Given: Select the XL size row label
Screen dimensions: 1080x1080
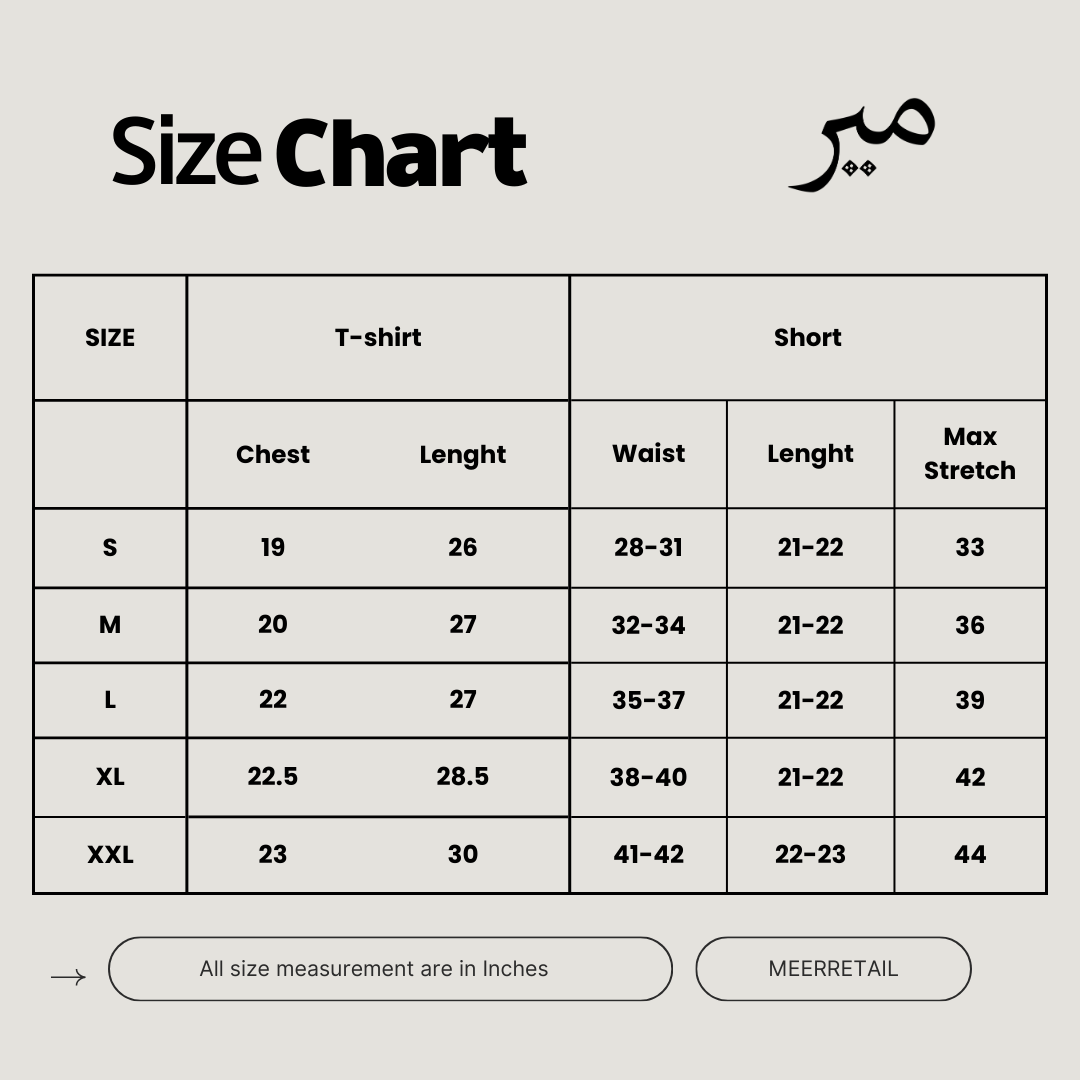Looking at the screenshot, I should point(110,777).
